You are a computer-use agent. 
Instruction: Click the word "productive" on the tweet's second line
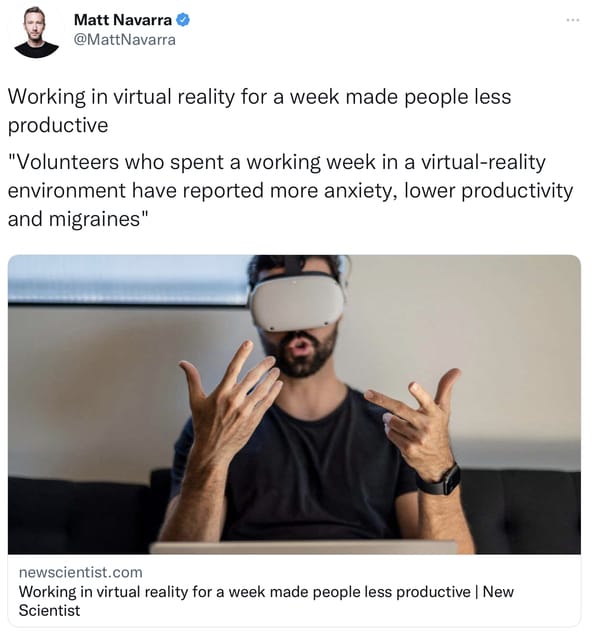[x=58, y=125]
